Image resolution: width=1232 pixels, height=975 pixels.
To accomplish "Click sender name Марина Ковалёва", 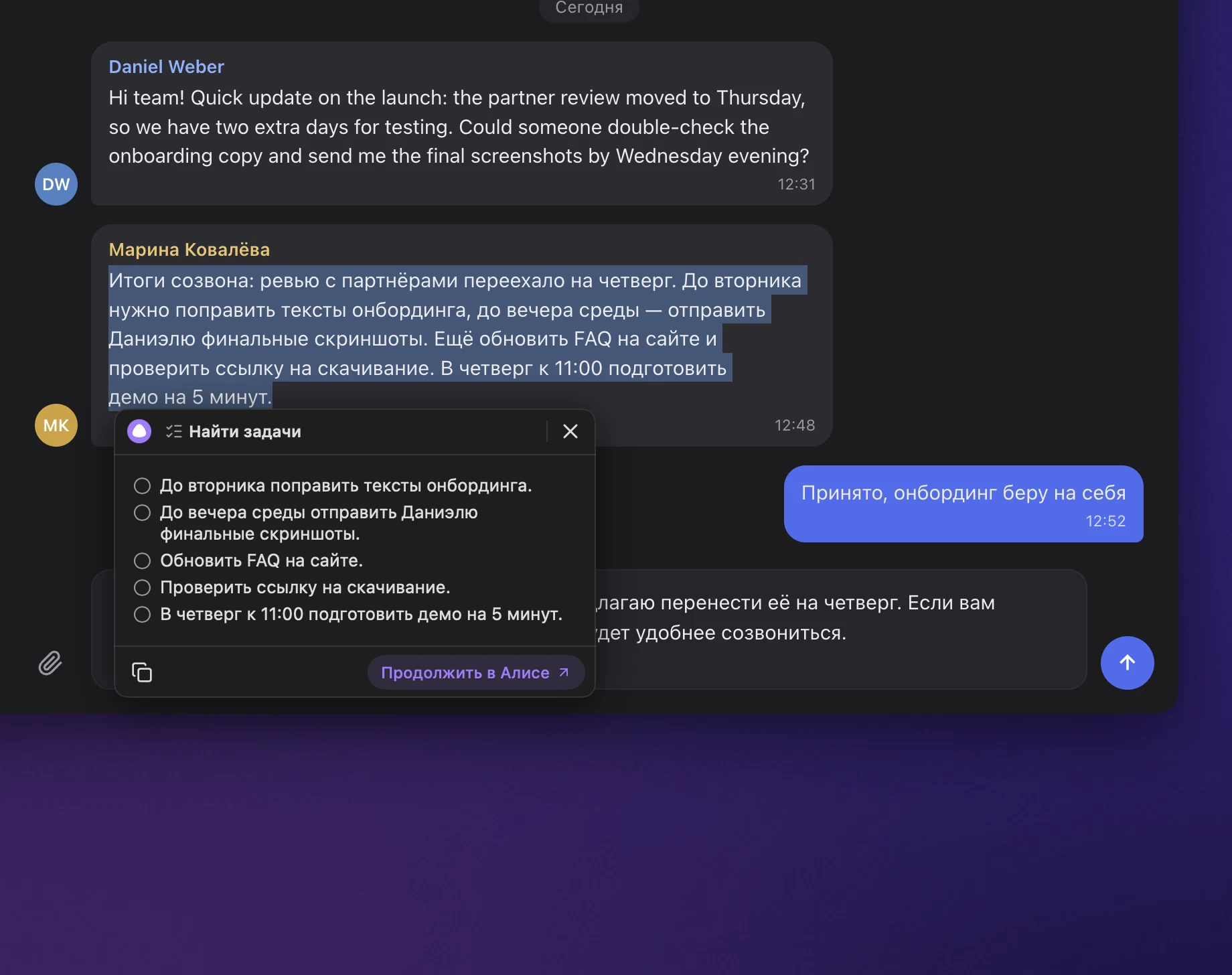I will point(189,250).
